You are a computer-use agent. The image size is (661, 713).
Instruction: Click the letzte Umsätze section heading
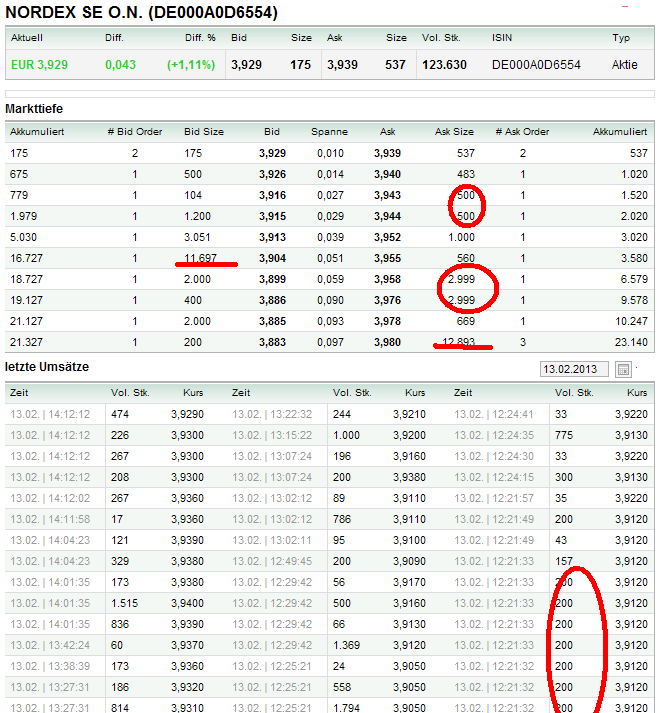[x=47, y=367]
